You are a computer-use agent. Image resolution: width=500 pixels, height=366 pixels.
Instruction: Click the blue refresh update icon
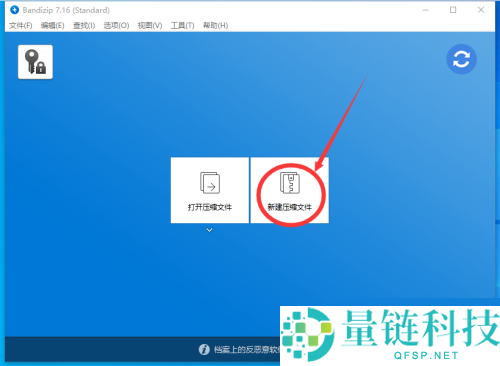tap(461, 59)
